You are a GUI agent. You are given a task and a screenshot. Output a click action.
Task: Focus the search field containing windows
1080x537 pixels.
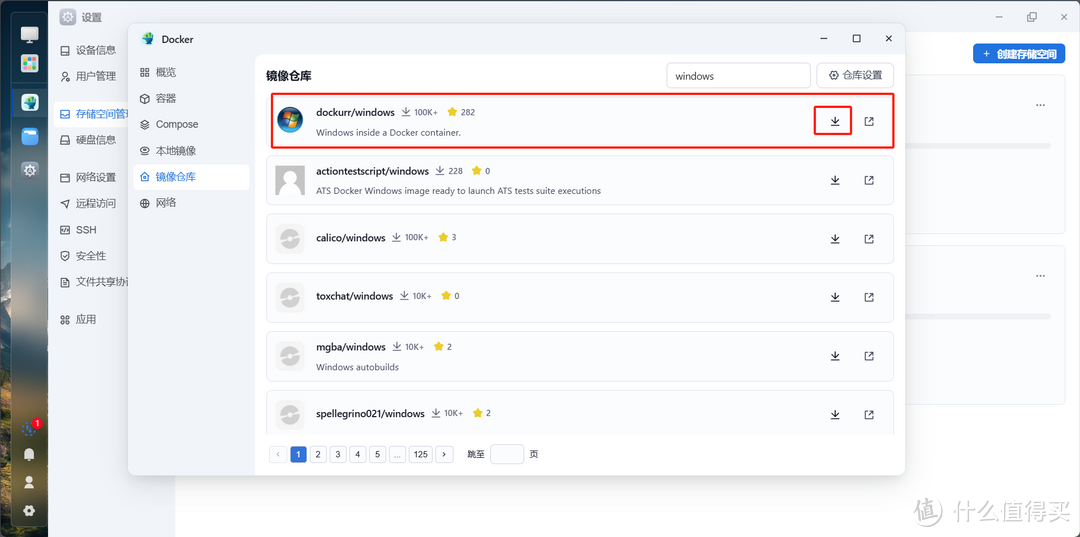coord(738,76)
